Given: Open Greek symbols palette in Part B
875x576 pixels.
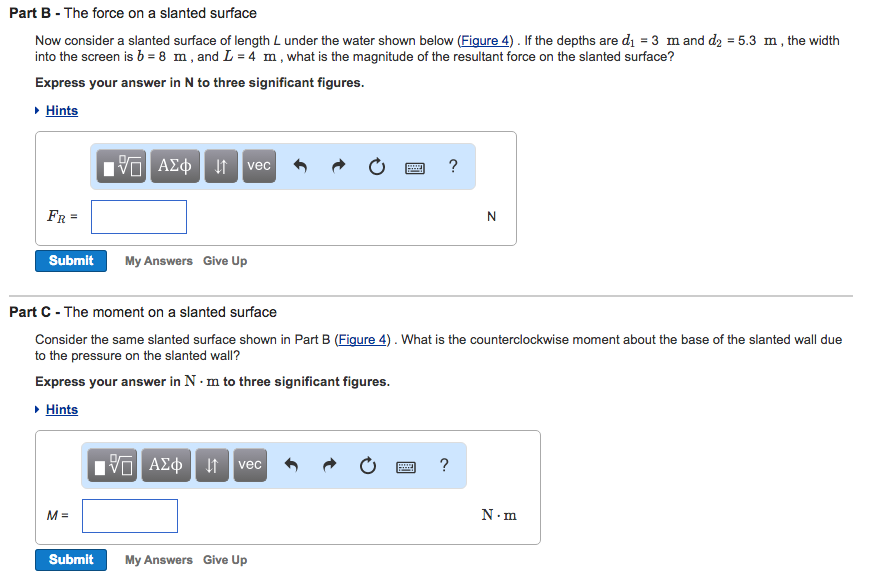Looking at the screenshot, I should point(175,166).
